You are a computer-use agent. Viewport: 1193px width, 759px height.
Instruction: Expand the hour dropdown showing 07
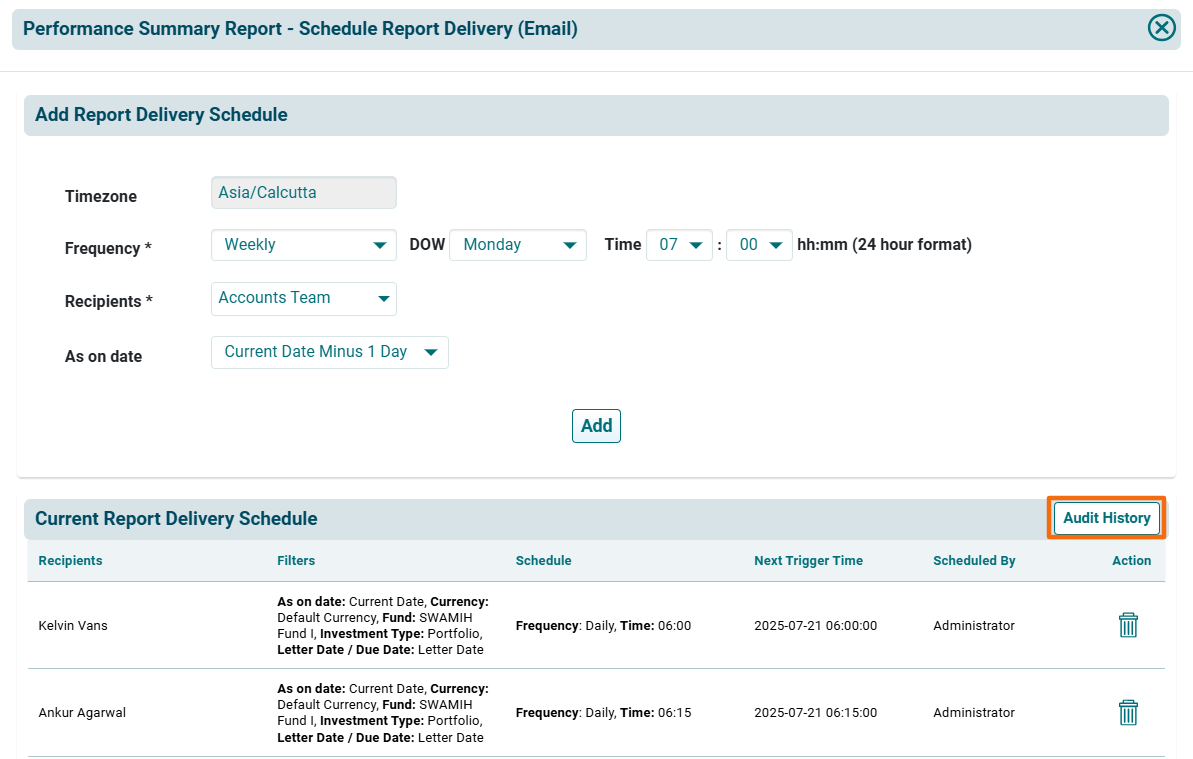[x=678, y=245]
